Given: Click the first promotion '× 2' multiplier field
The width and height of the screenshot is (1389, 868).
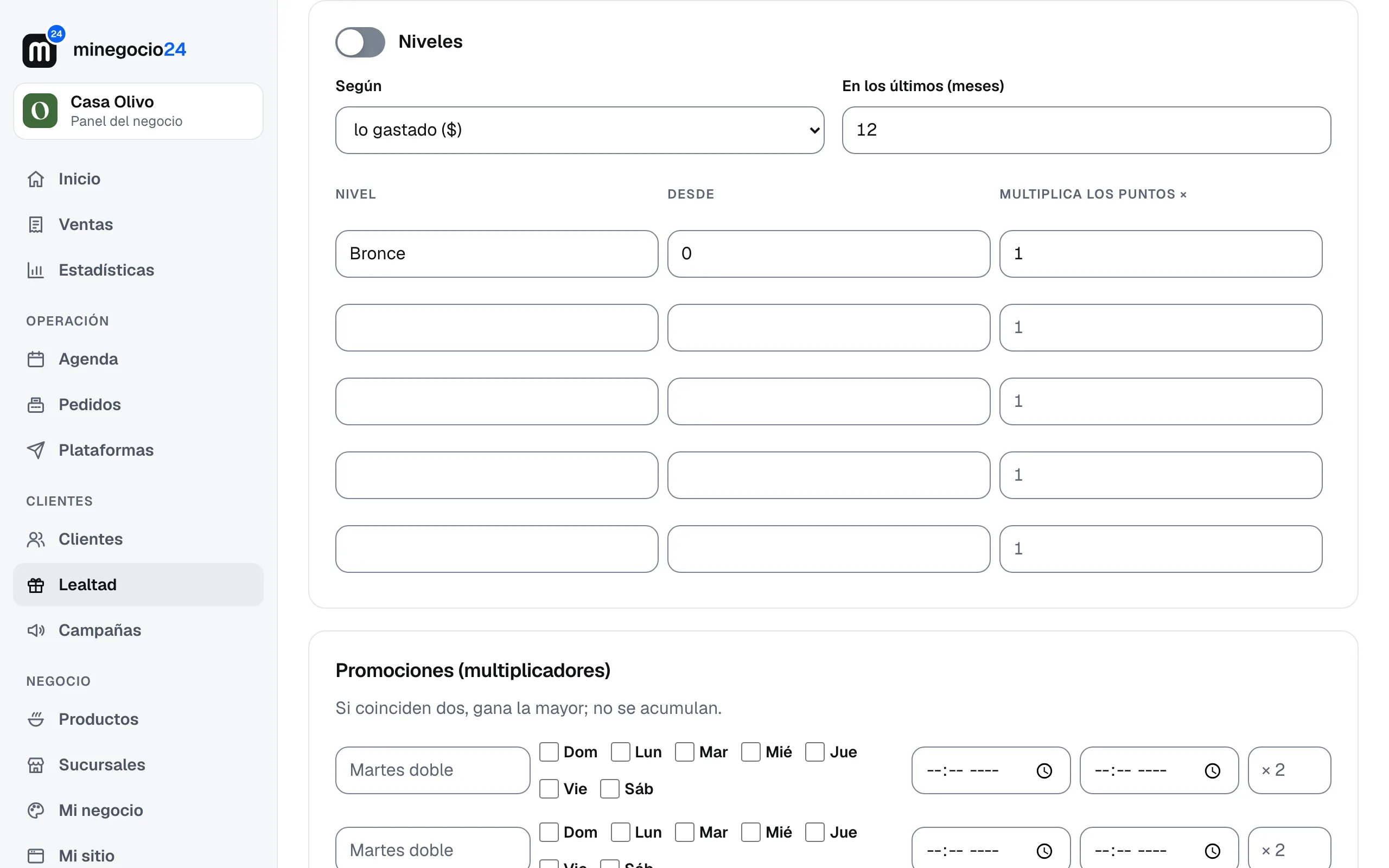Looking at the screenshot, I should (1289, 770).
